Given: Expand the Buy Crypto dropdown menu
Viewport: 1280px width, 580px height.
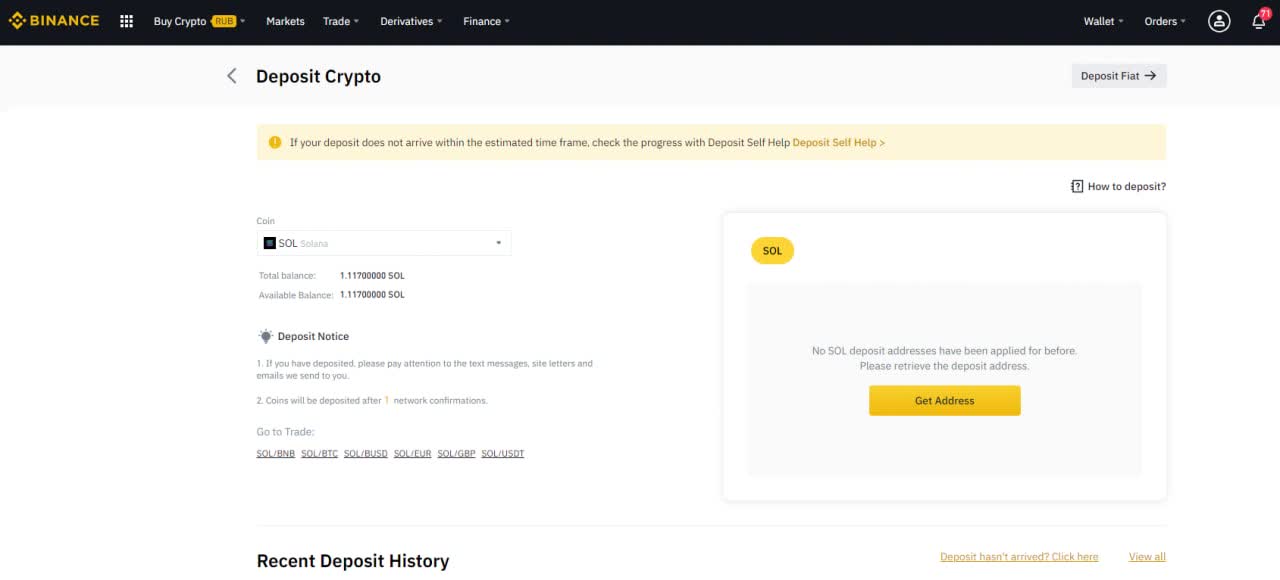Looking at the screenshot, I should (x=199, y=21).
